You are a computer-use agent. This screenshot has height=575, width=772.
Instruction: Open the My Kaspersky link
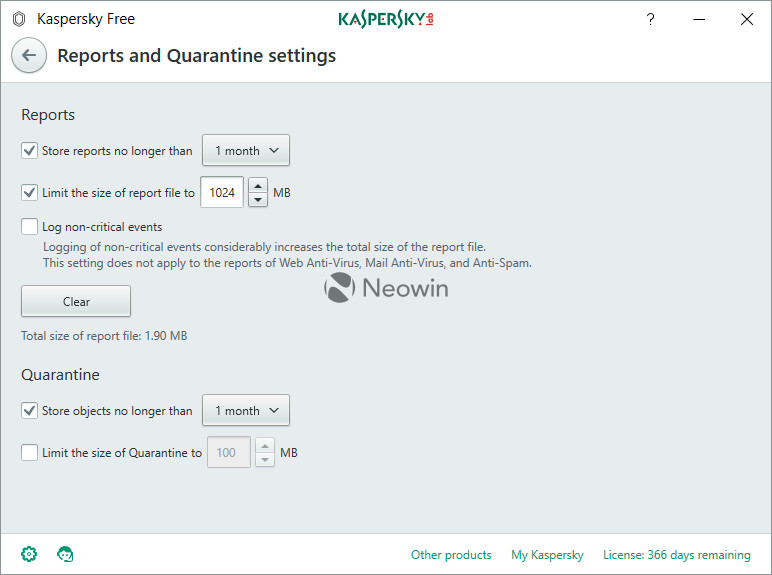(547, 555)
